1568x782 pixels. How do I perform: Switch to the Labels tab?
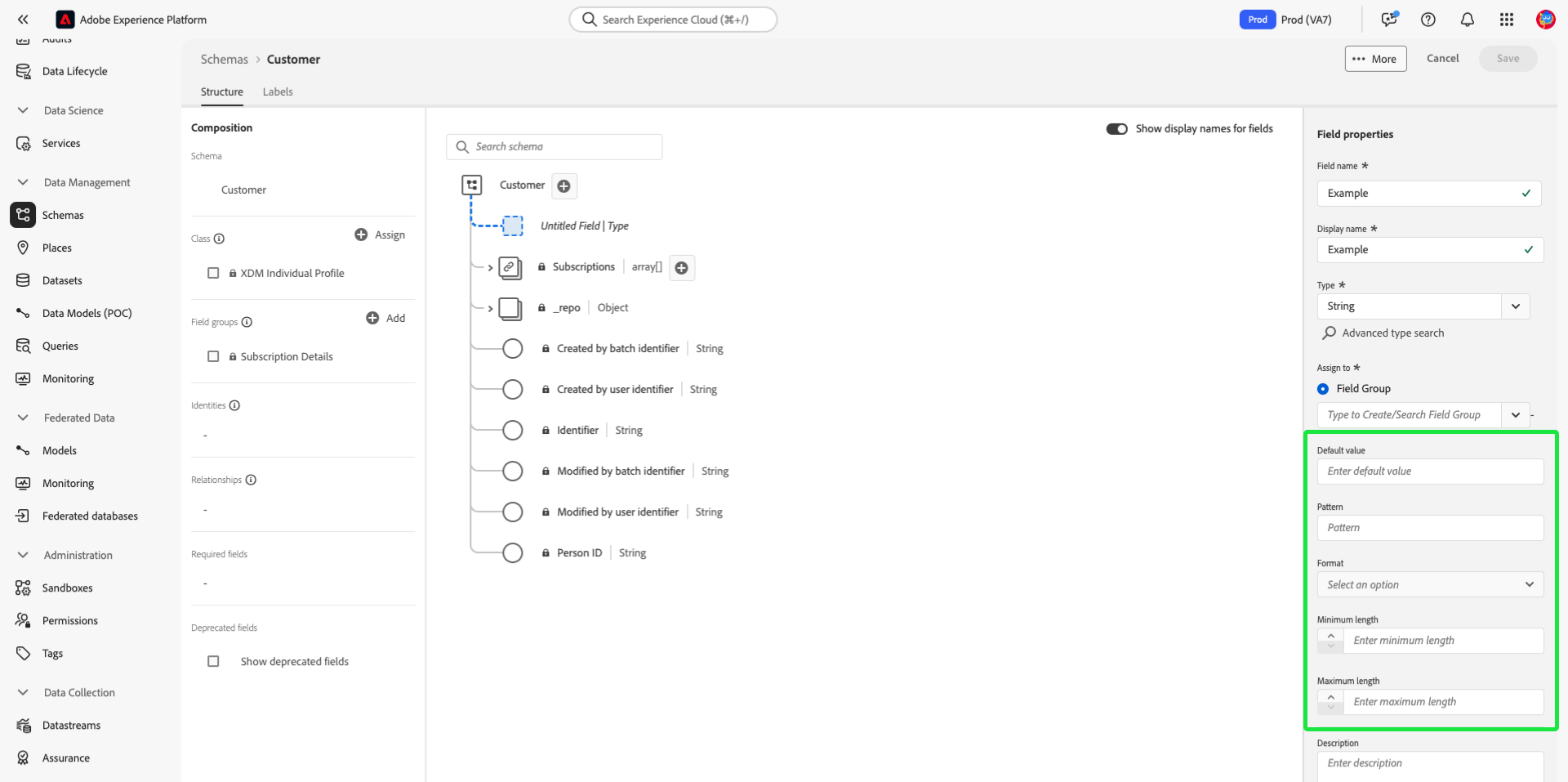[x=278, y=92]
